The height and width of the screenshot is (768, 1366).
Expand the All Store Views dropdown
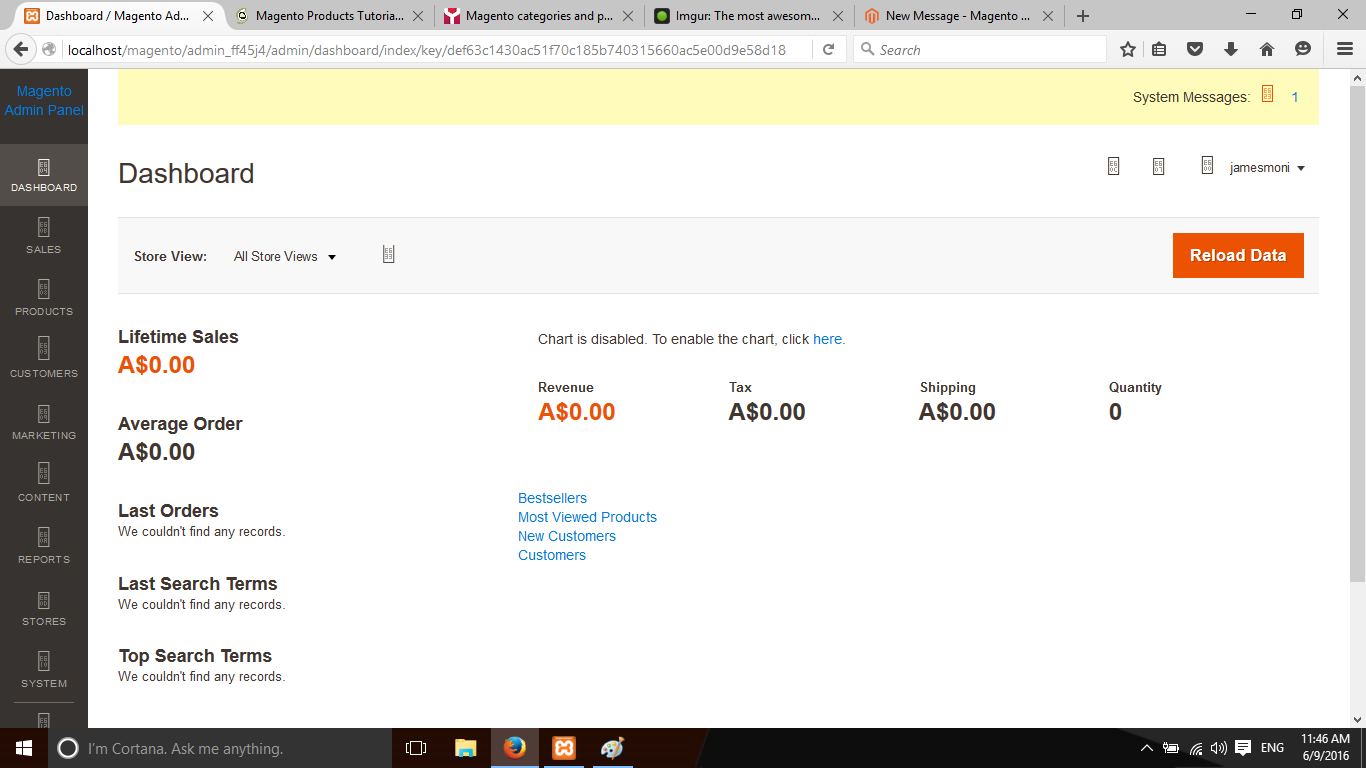click(285, 257)
